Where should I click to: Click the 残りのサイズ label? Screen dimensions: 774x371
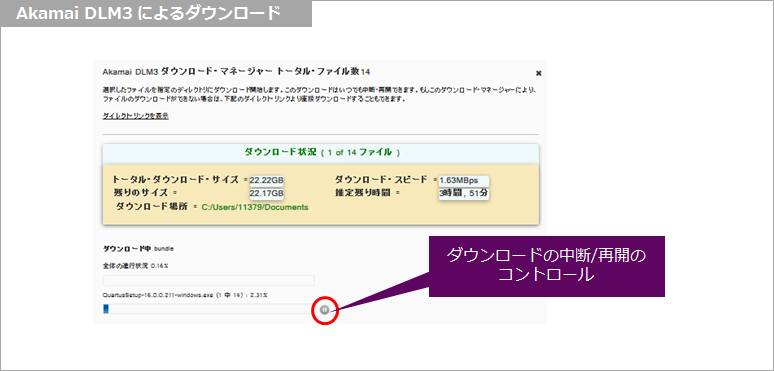[140, 192]
